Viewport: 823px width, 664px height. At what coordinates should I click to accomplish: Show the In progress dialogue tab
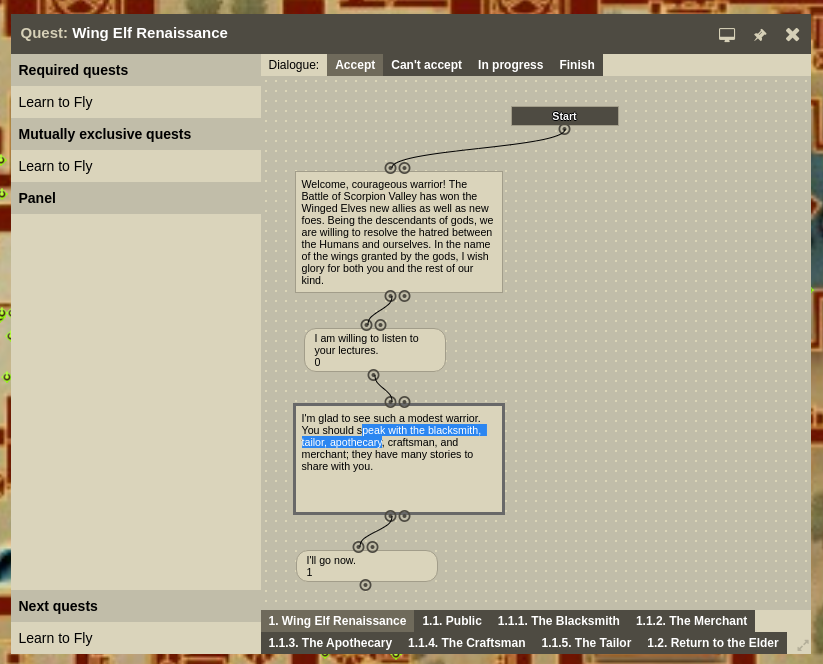(510, 65)
